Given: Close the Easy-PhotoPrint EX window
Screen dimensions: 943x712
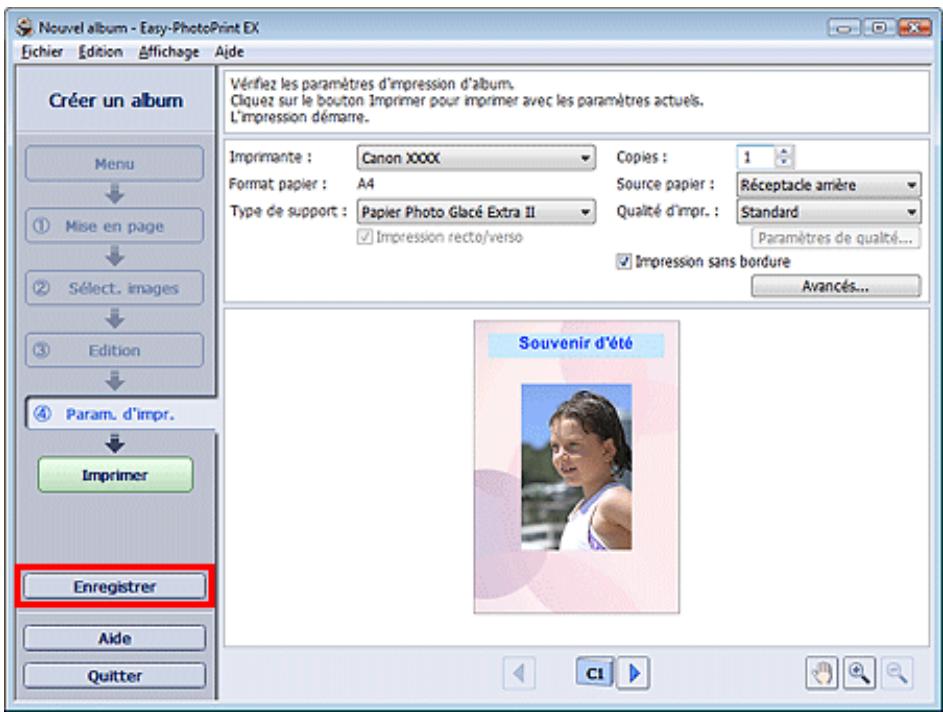Looking at the screenshot, I should coord(914,28).
